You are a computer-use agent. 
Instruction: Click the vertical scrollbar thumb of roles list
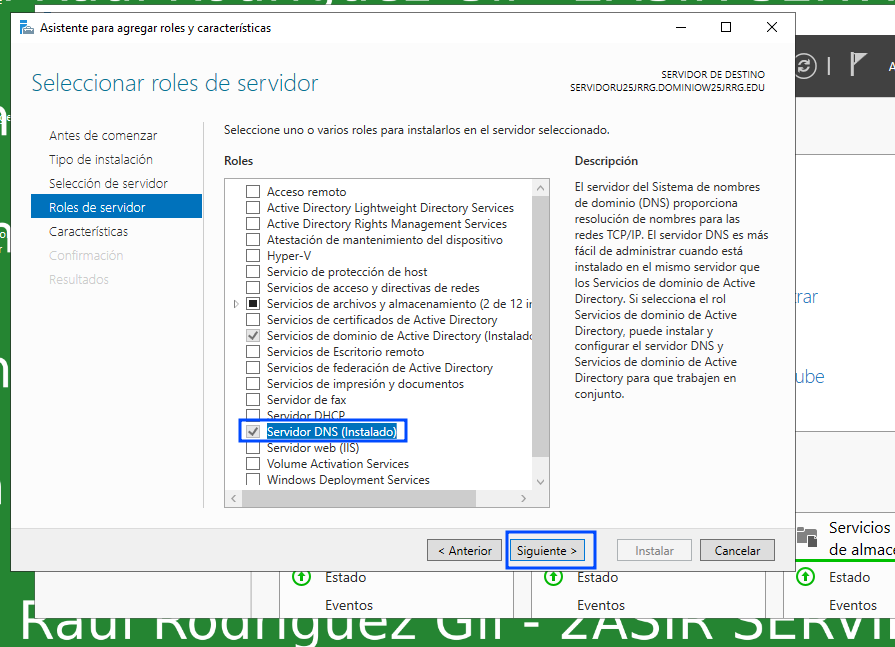point(541,326)
